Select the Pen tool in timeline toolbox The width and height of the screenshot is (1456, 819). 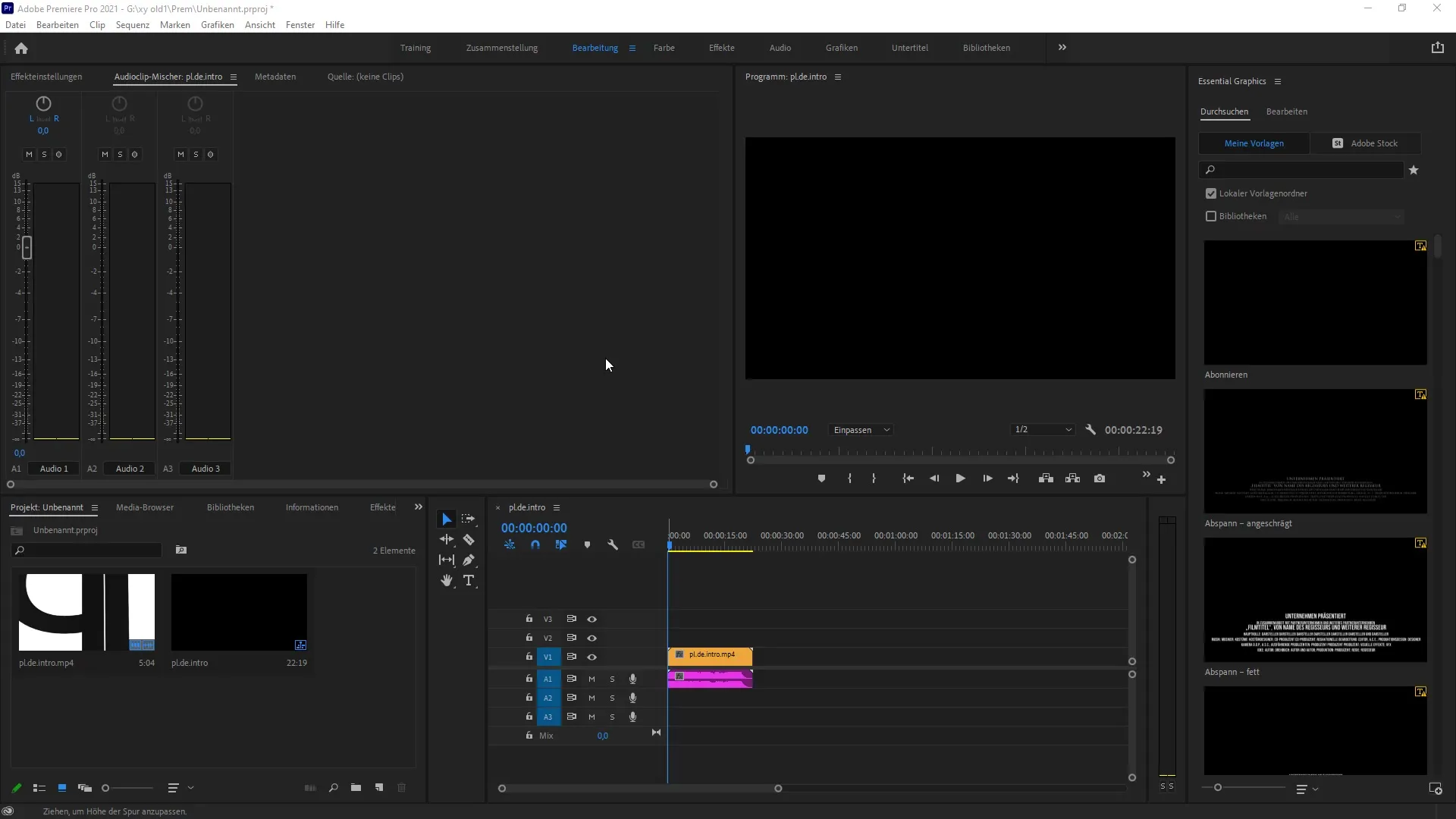click(x=469, y=560)
